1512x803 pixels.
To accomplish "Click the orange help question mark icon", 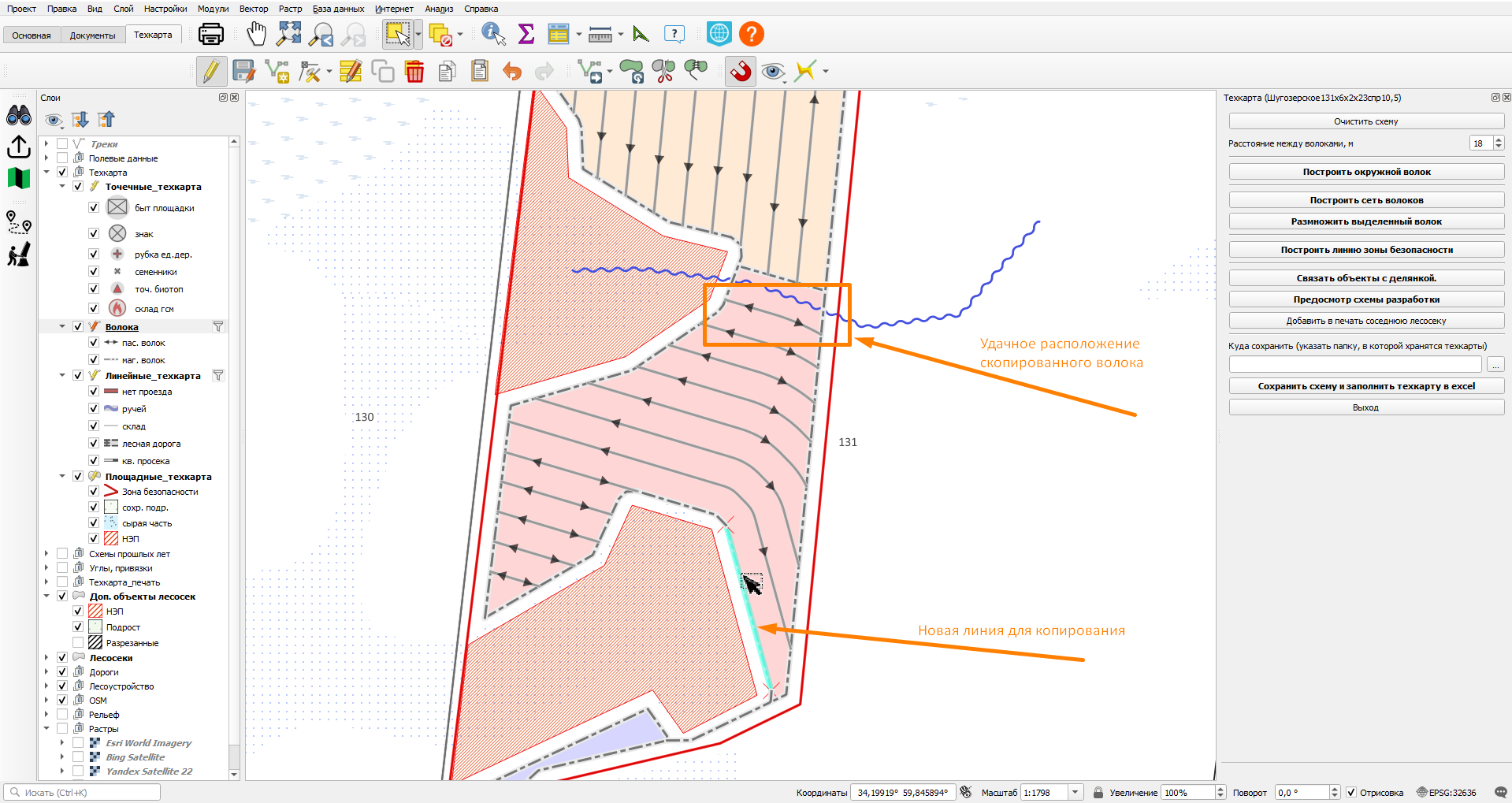I will (752, 34).
